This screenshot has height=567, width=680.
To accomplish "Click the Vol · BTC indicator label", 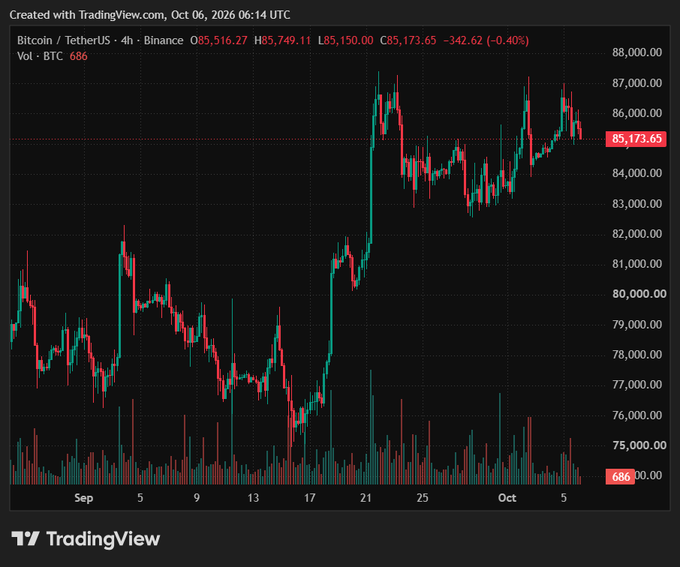I will click(40, 56).
